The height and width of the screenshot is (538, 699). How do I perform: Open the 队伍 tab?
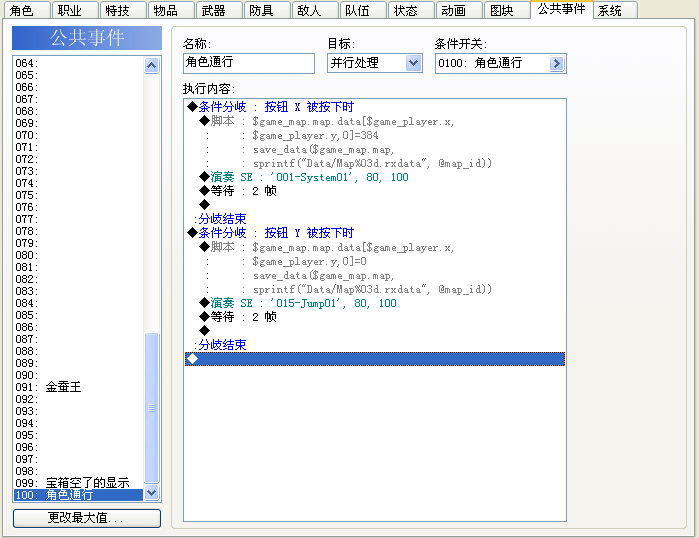click(x=363, y=10)
